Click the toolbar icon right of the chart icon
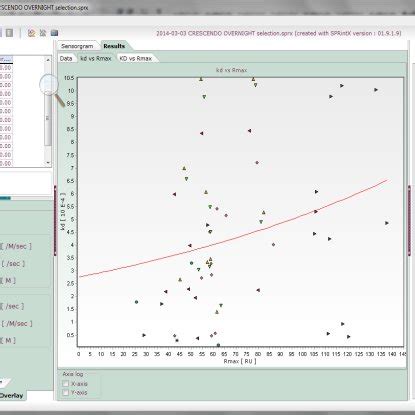 tap(43, 33)
